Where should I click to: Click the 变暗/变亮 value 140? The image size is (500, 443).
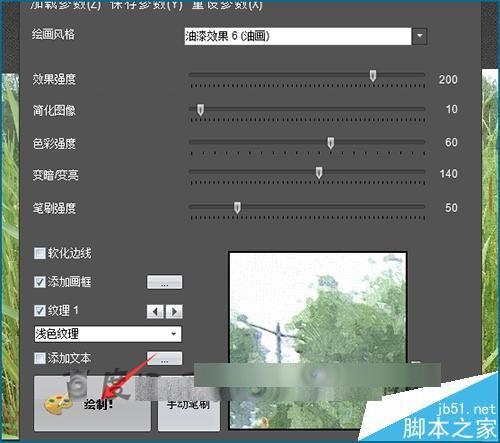(448, 173)
